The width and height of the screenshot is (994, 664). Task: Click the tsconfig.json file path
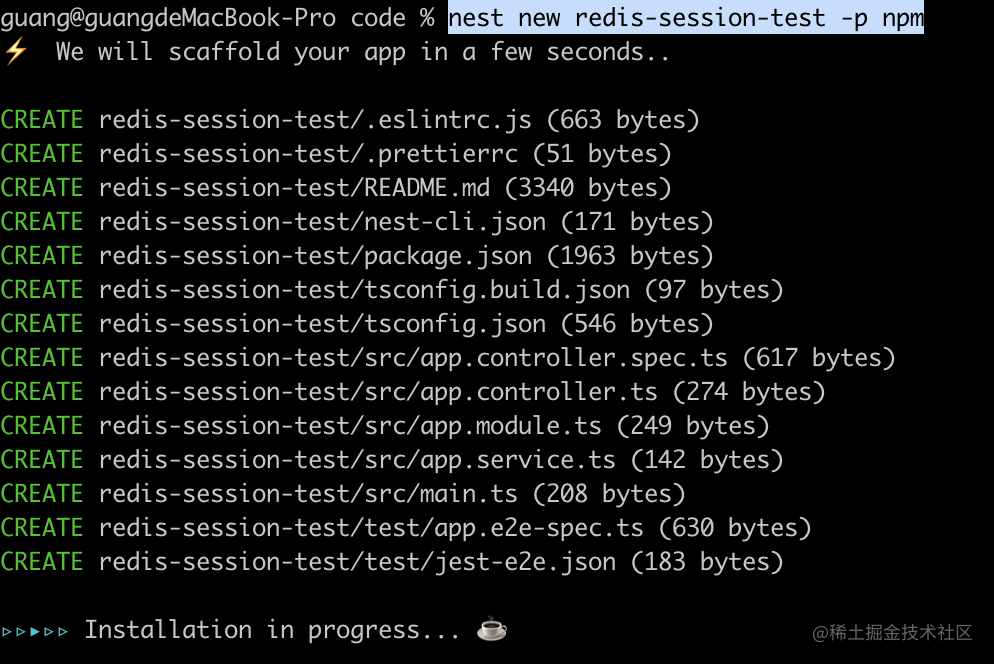click(322, 324)
